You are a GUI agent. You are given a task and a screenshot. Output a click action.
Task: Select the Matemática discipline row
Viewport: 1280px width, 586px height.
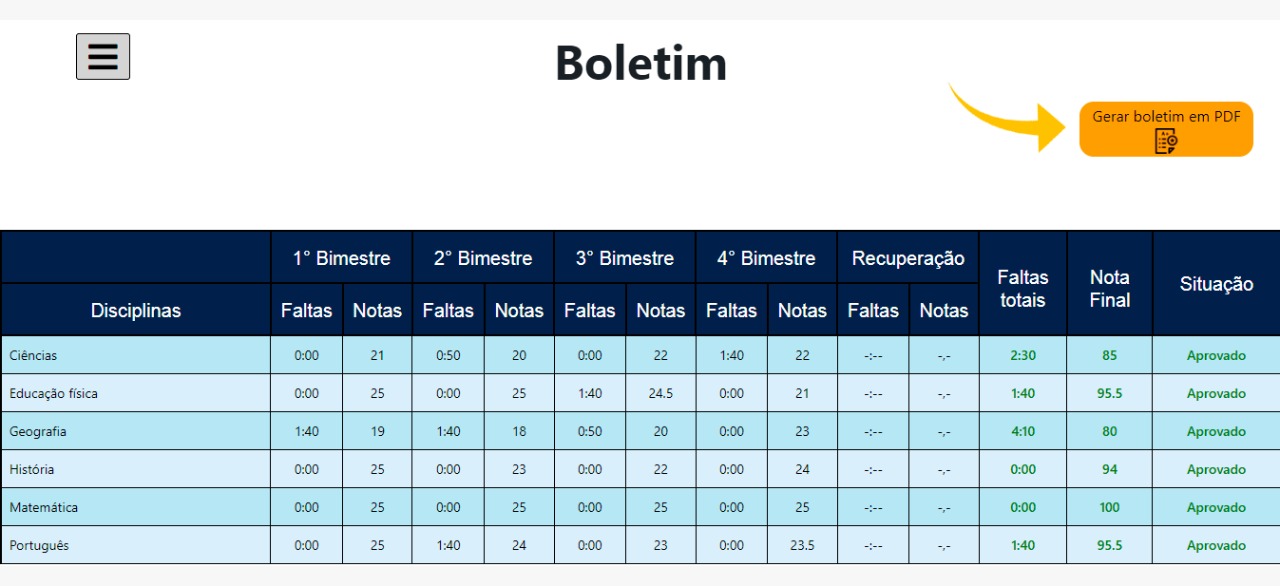click(x=44, y=507)
